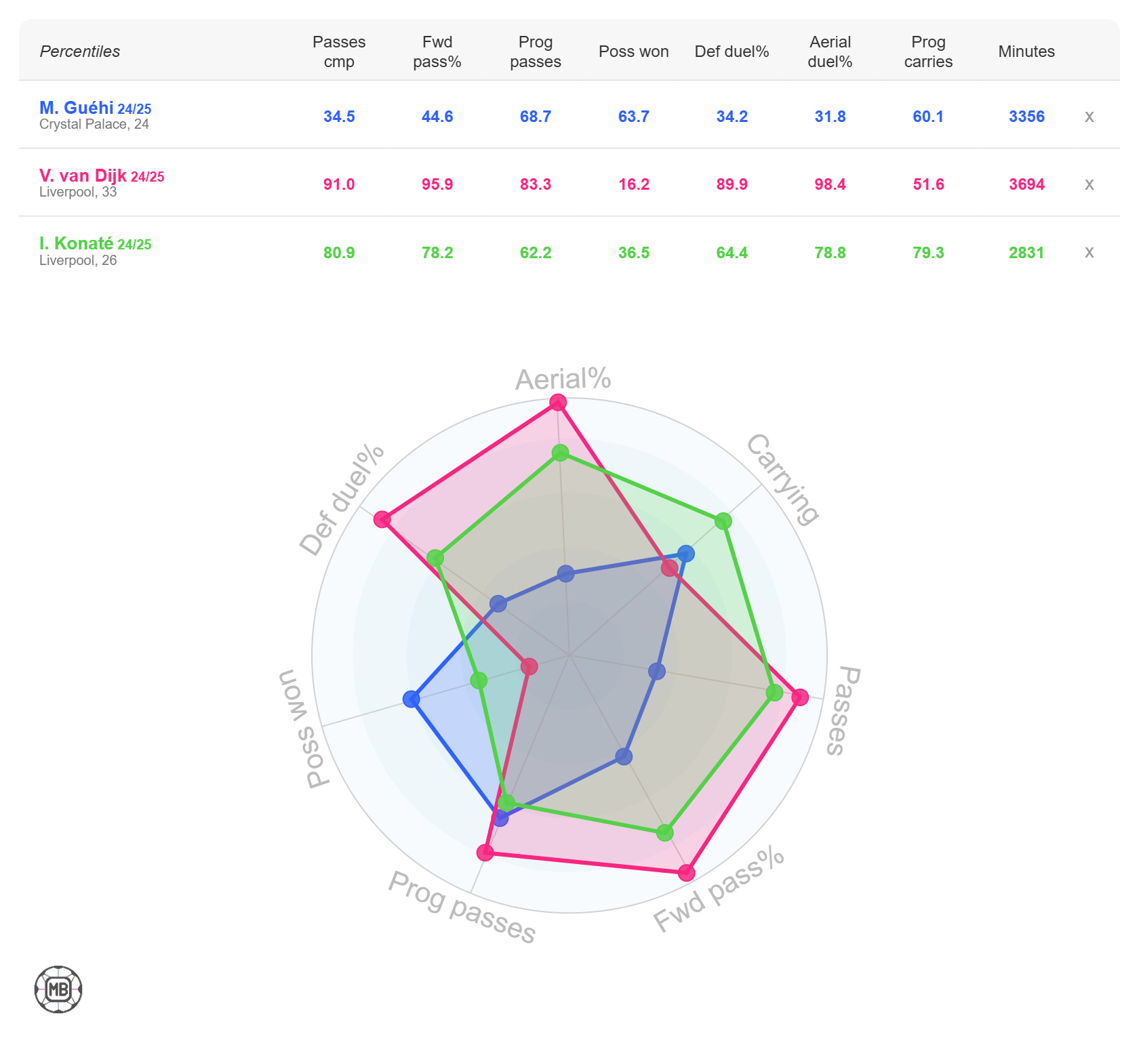Click van Dijk's pink Fwd pass% radar point
The image size is (1139, 1064).
click(x=687, y=872)
